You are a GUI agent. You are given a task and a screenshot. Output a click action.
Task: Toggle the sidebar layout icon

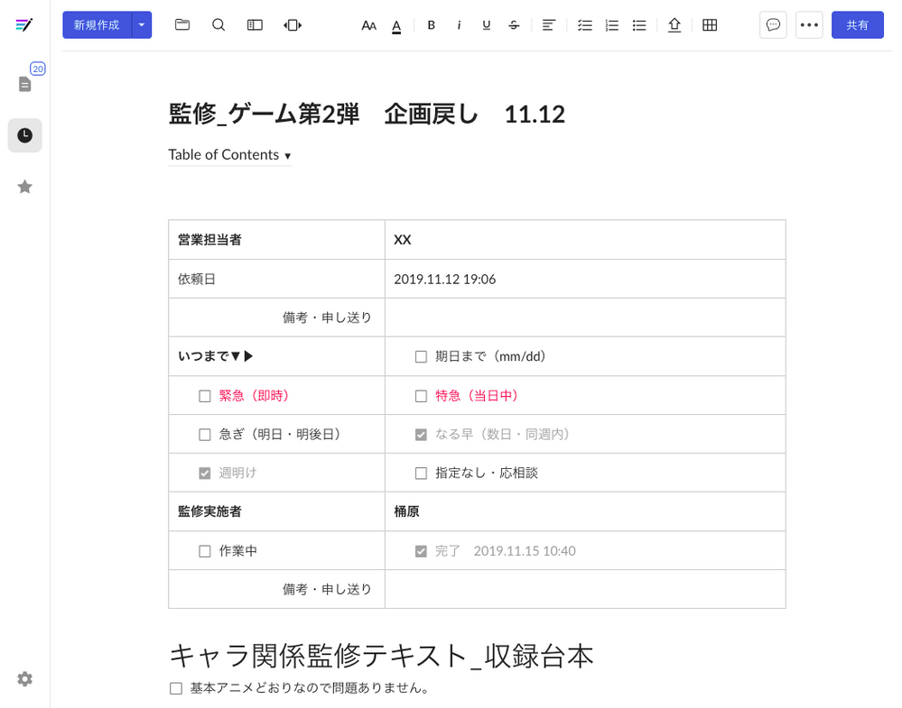pyautogui.click(x=254, y=25)
